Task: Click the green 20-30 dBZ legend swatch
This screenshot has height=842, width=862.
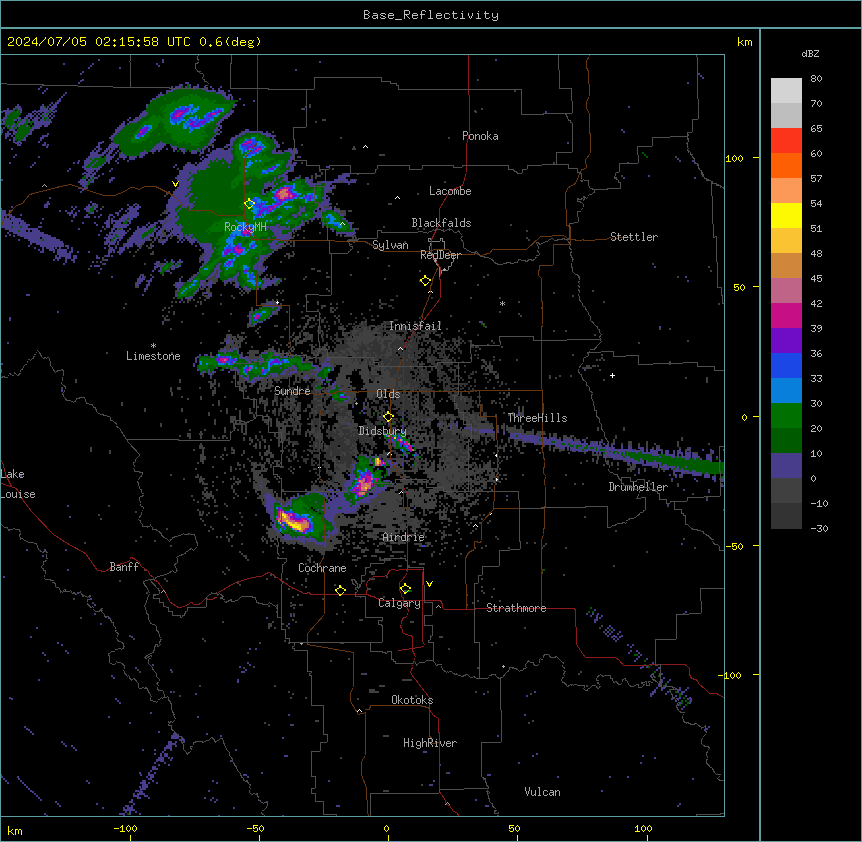Action: click(786, 416)
